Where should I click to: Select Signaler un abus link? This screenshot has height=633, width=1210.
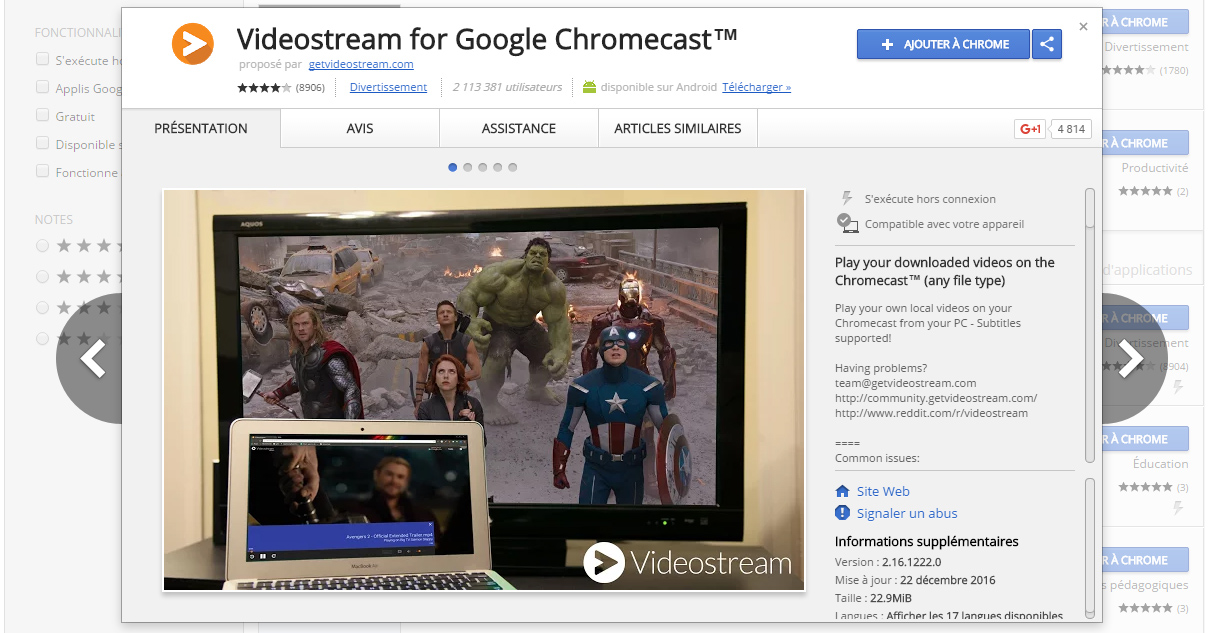click(x=907, y=513)
